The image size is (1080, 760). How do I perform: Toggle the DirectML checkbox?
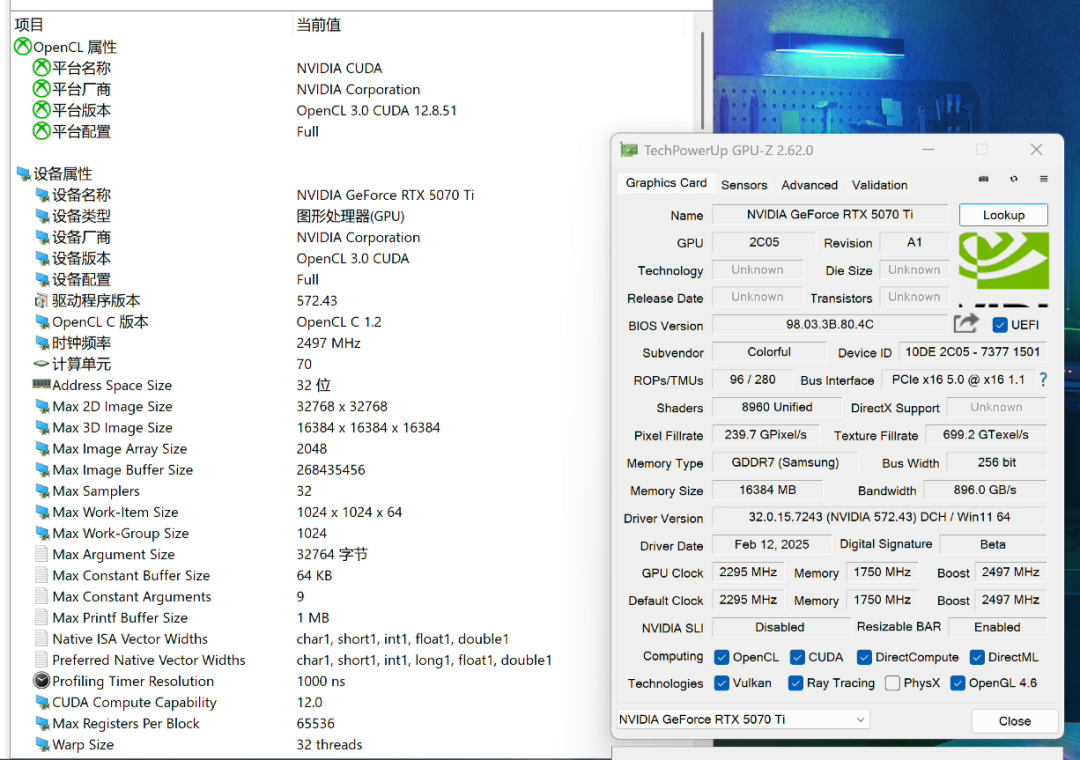pyautogui.click(x=977, y=657)
